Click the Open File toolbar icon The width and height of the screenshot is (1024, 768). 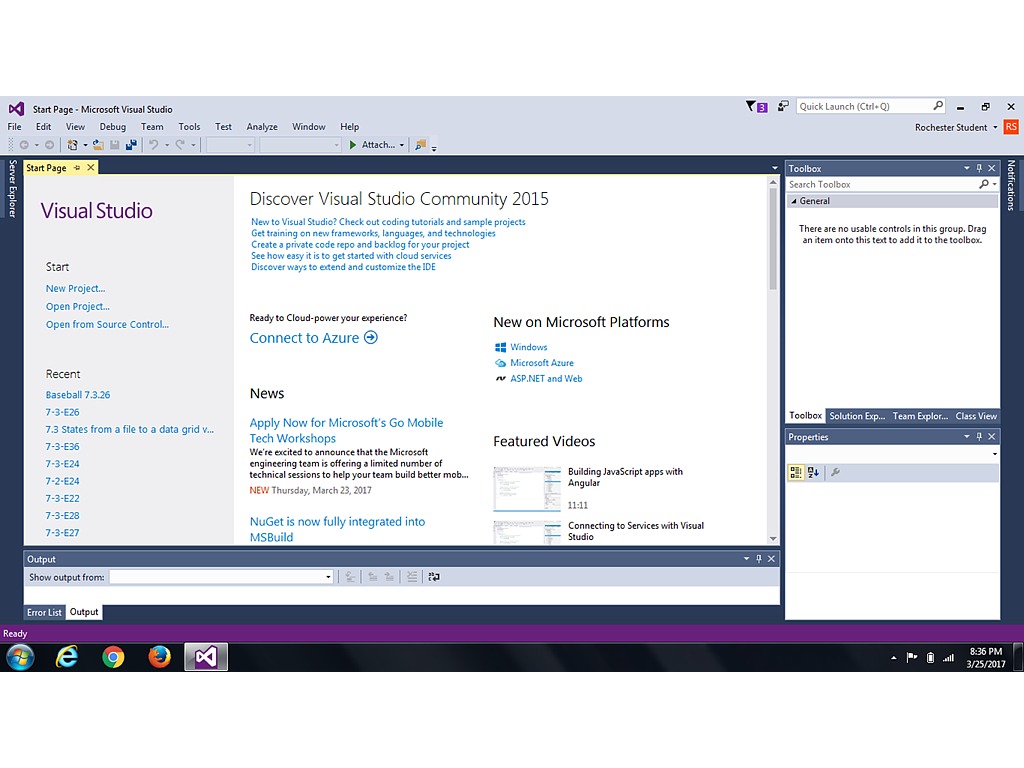point(98,145)
